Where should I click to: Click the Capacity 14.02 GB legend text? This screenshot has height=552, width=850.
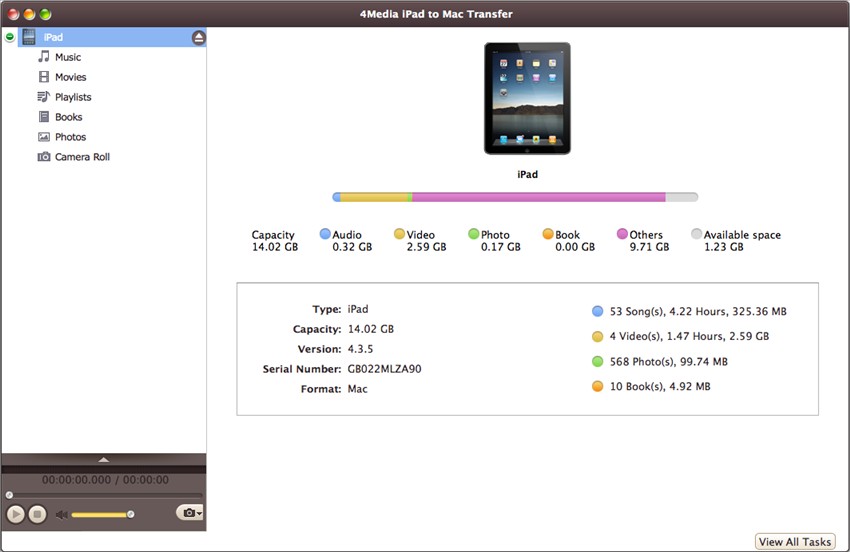tap(274, 241)
